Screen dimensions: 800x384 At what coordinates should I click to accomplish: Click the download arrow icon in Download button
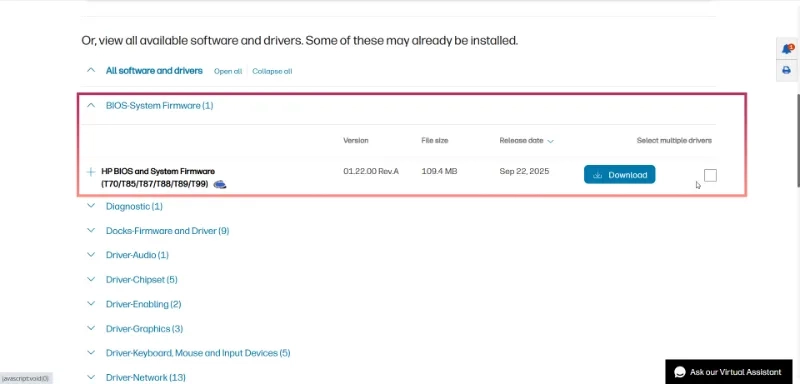pos(597,175)
